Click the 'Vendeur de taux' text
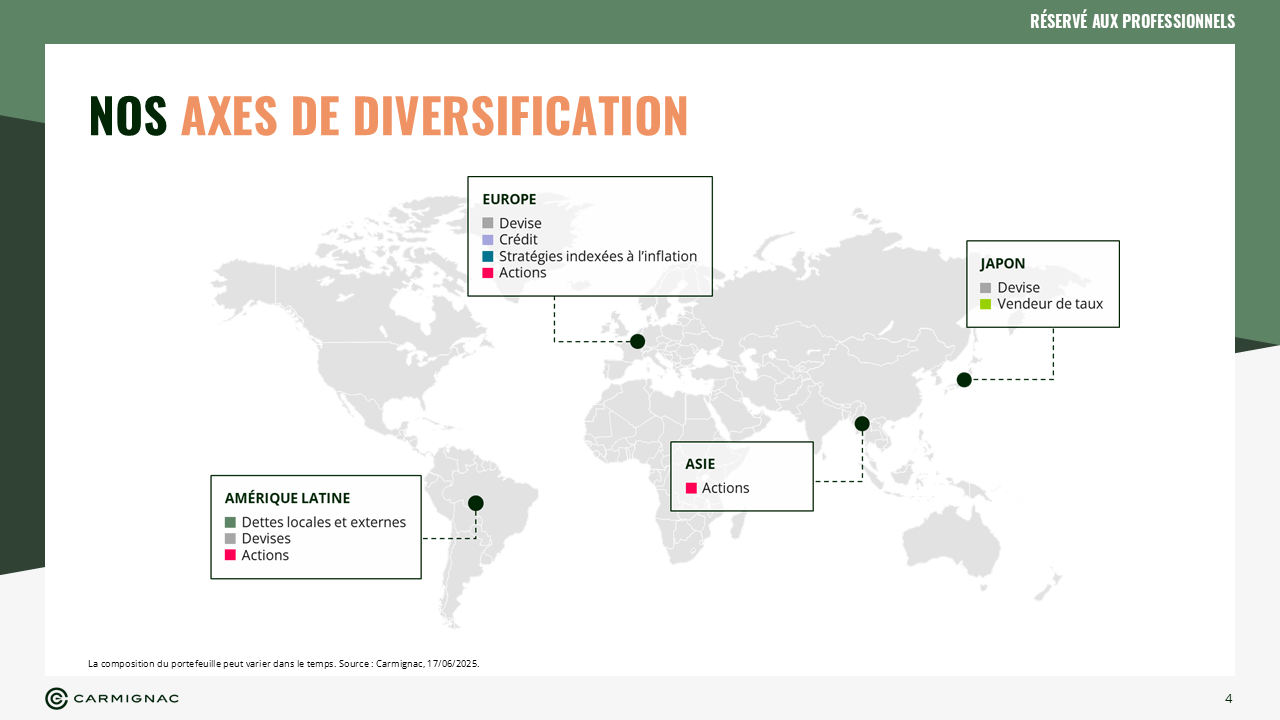 pyautogui.click(x=1050, y=304)
